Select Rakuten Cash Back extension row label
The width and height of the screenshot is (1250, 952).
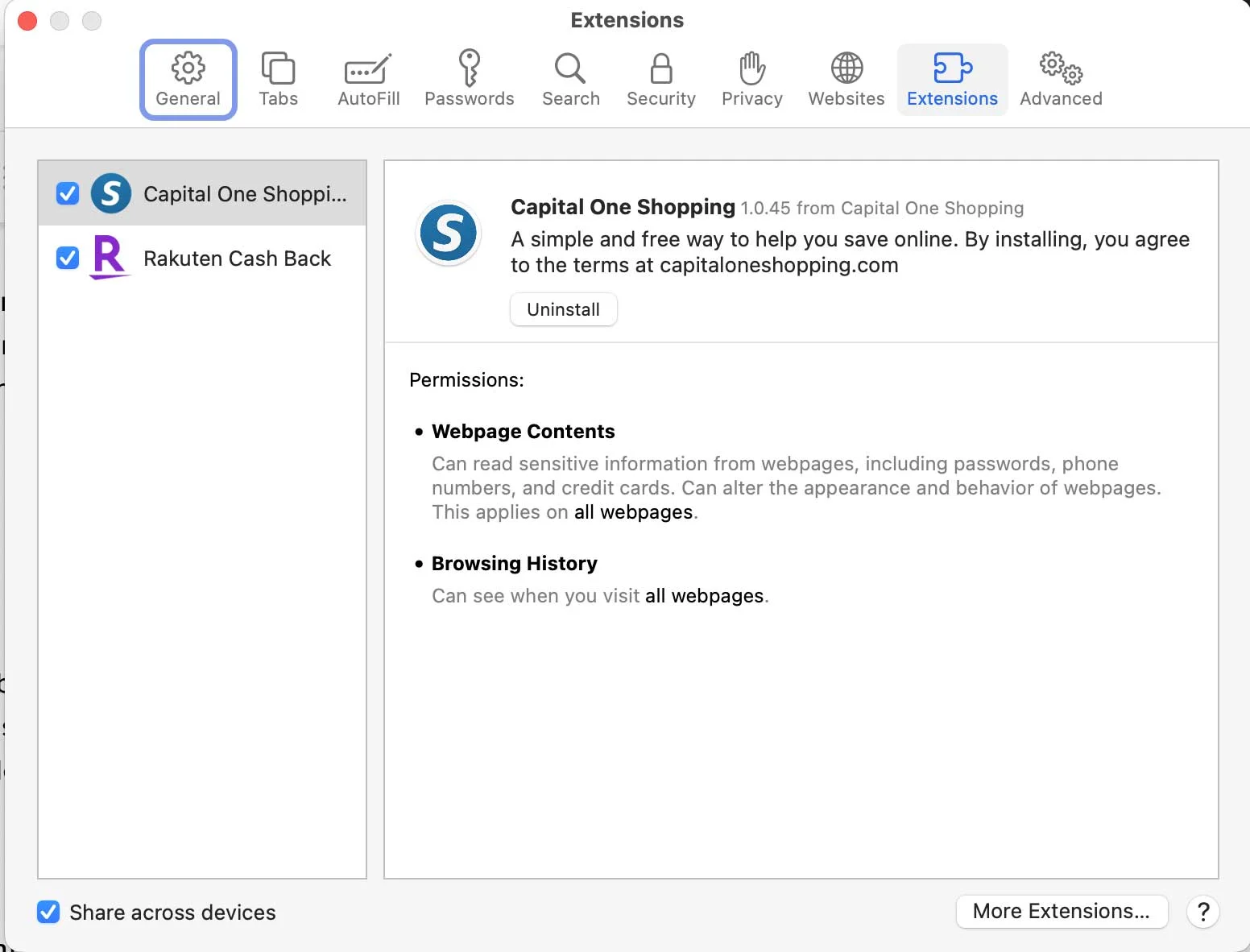(237, 259)
